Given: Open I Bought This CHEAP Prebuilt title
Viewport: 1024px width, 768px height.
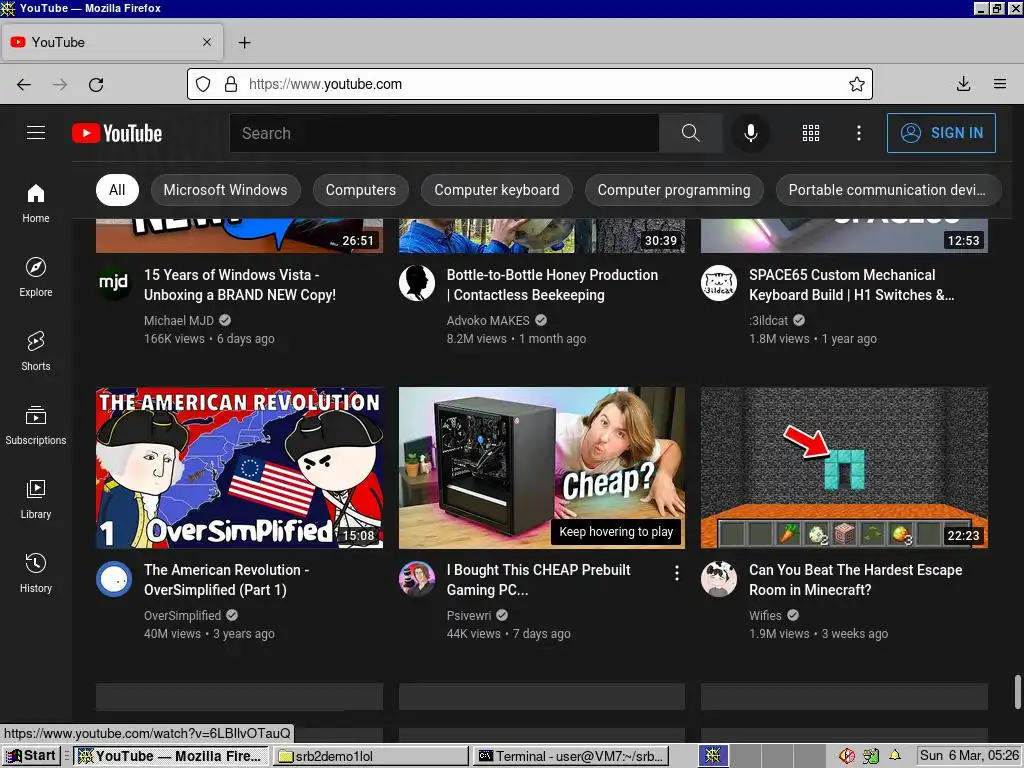Looking at the screenshot, I should click(x=538, y=580).
